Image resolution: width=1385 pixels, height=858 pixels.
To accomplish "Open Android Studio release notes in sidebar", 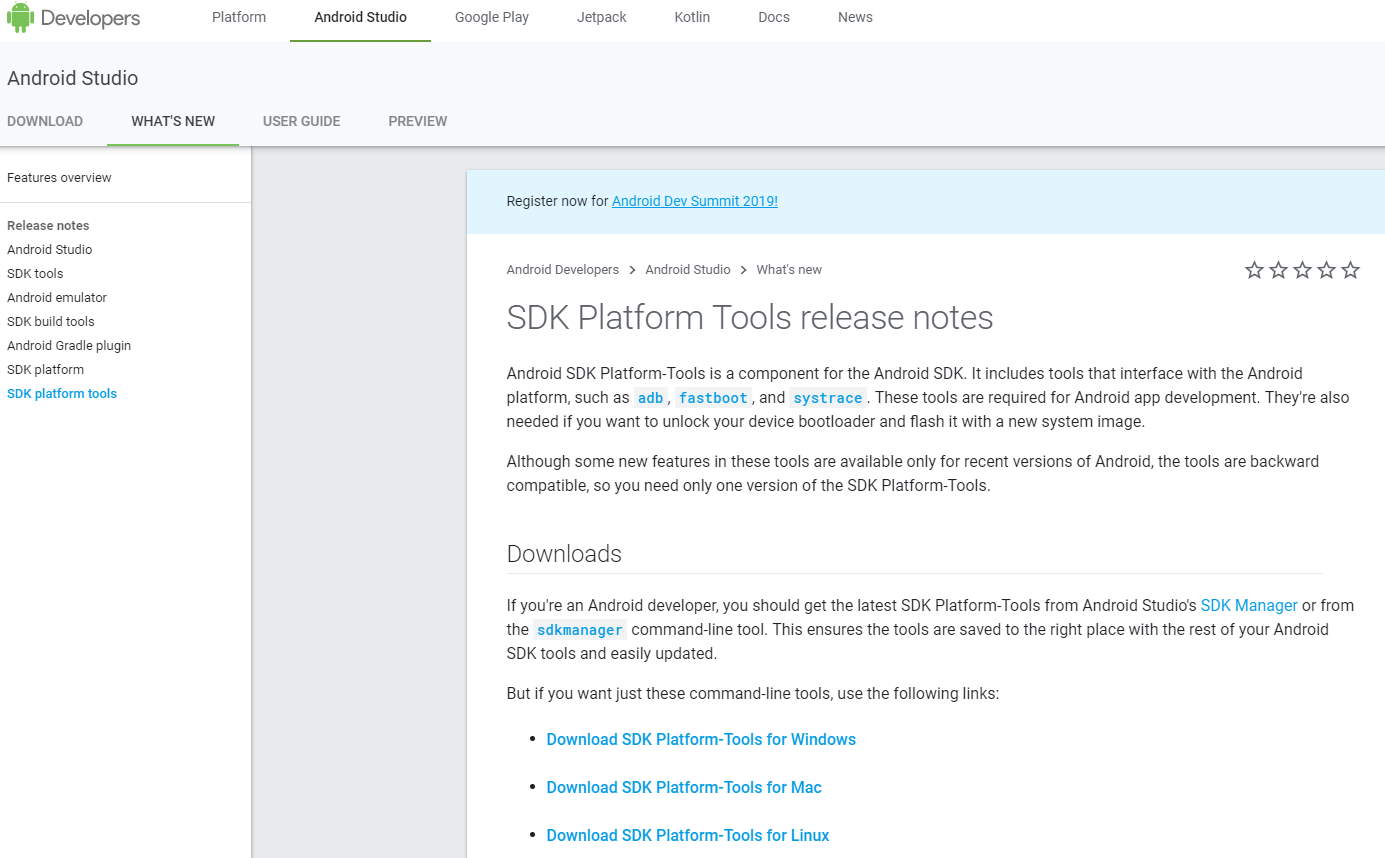I will 49,249.
